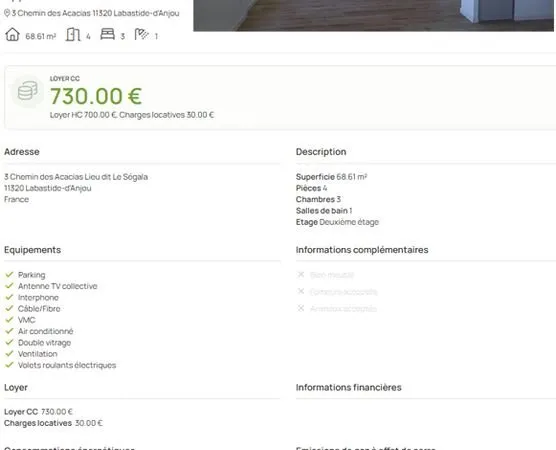Click the Loyer section heading
The height and width of the screenshot is (450, 556).
16,388
